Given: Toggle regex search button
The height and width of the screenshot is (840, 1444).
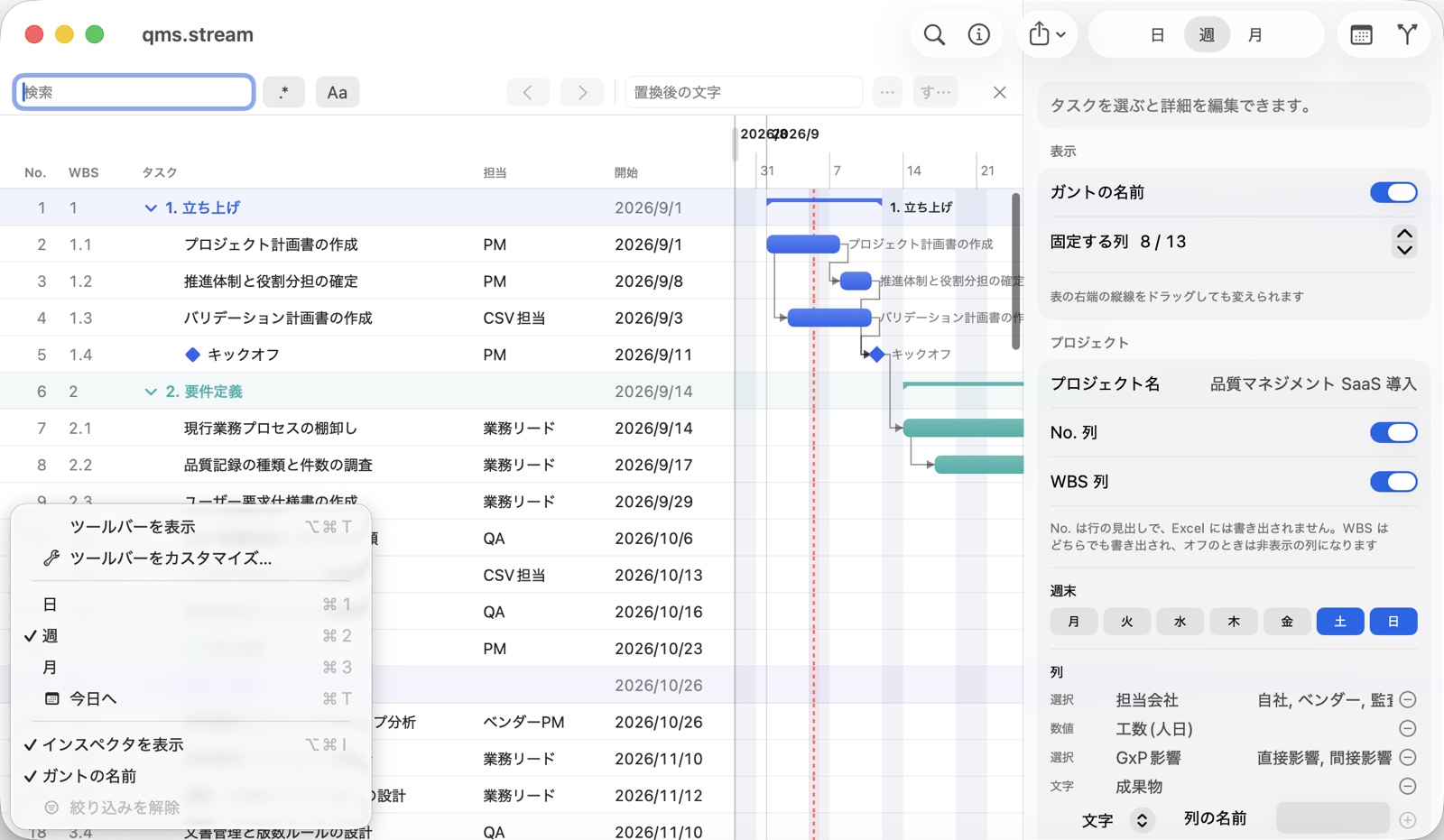Looking at the screenshot, I should (x=283, y=92).
